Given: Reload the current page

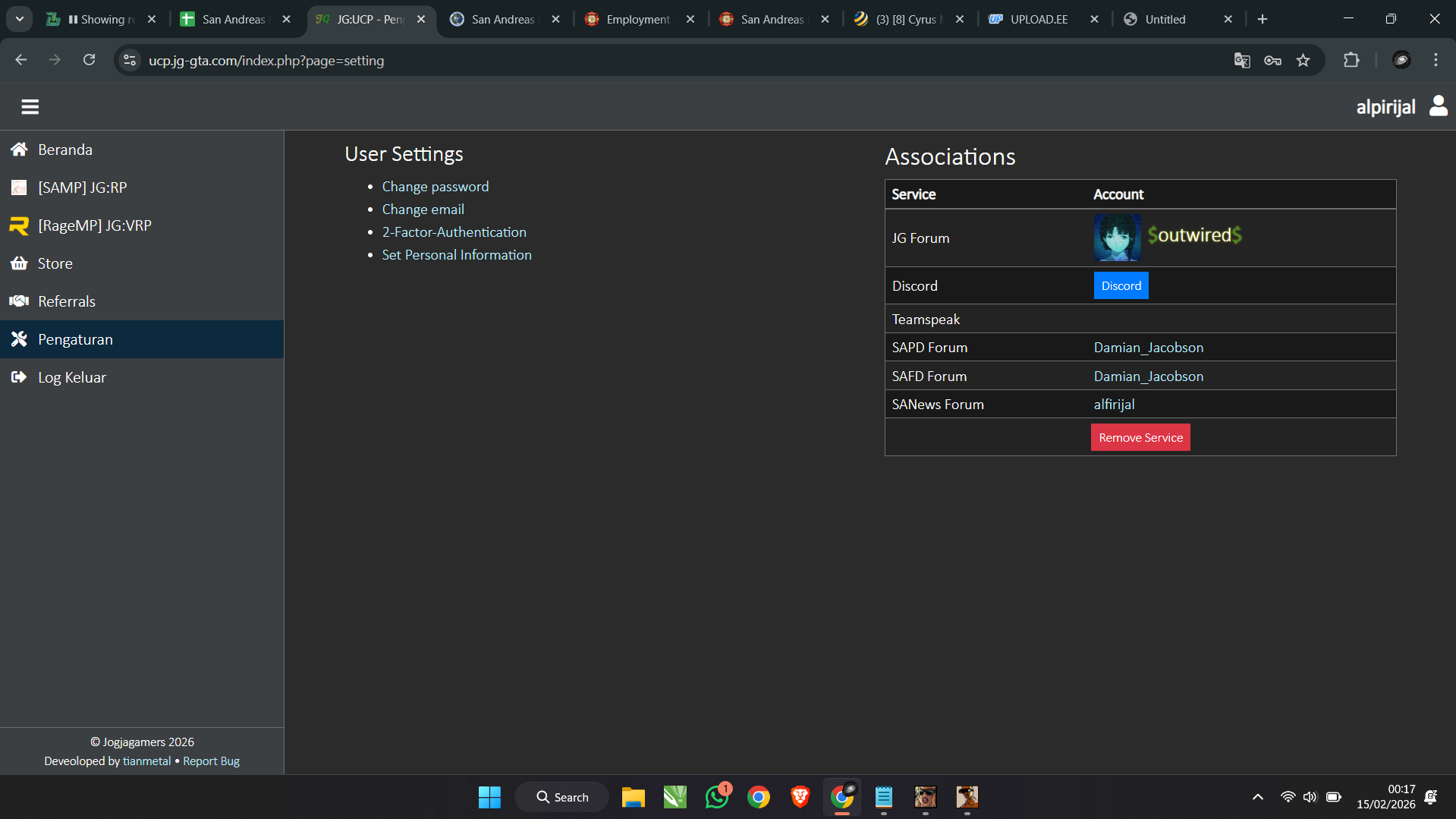Looking at the screenshot, I should 90,61.
